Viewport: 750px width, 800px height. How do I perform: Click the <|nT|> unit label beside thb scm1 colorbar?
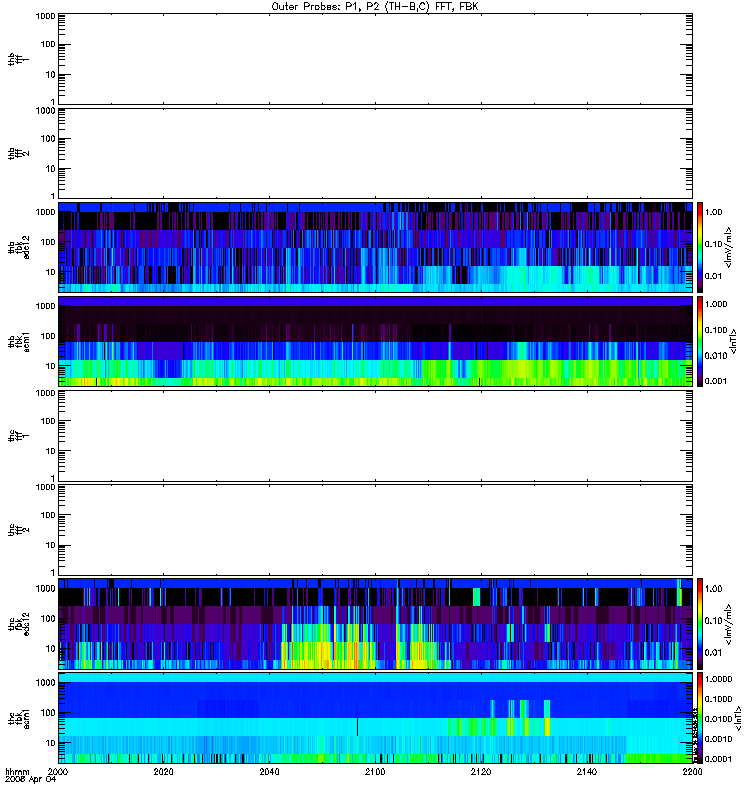734,341
